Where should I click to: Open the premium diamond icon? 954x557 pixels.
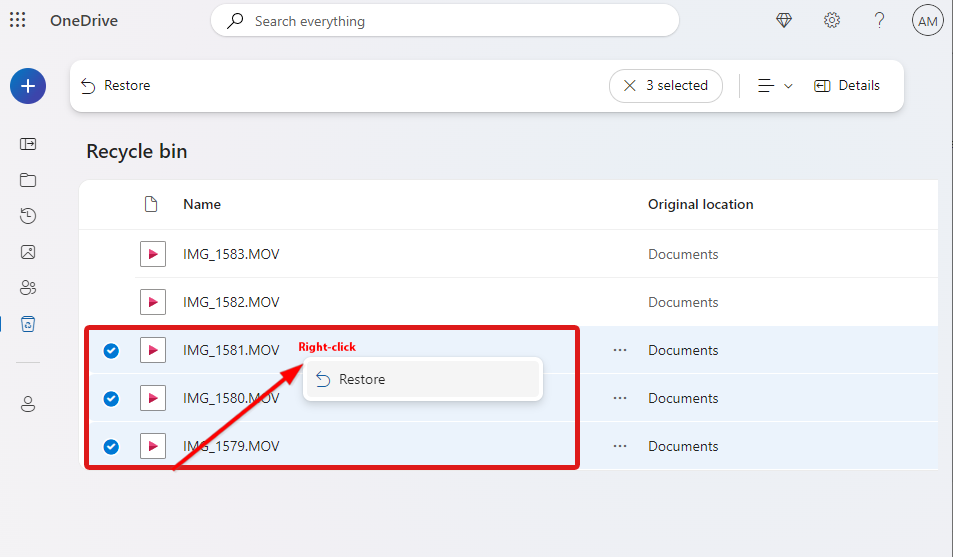point(784,21)
